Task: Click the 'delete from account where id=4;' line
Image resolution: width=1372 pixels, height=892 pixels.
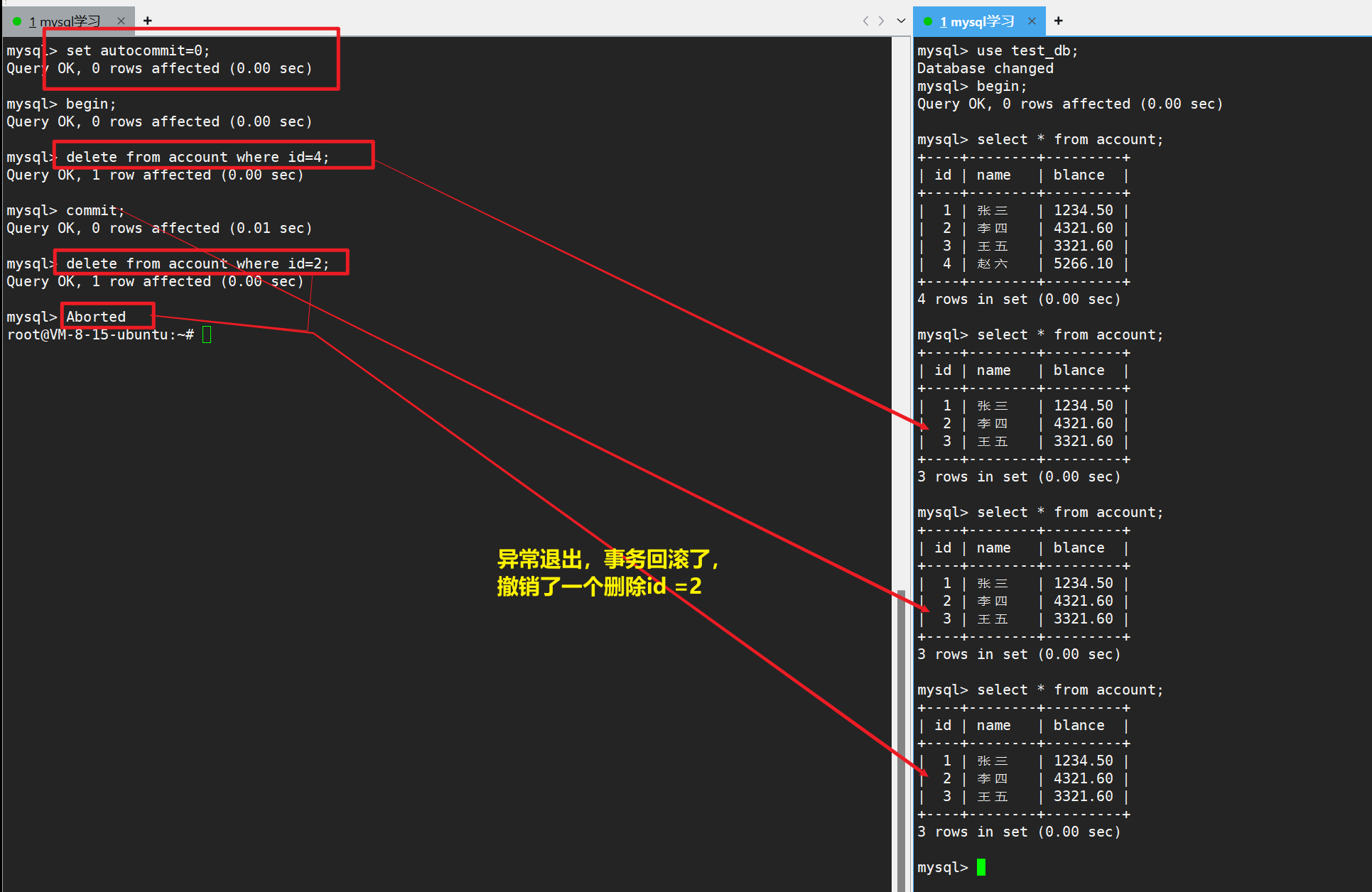Action: click(x=198, y=157)
